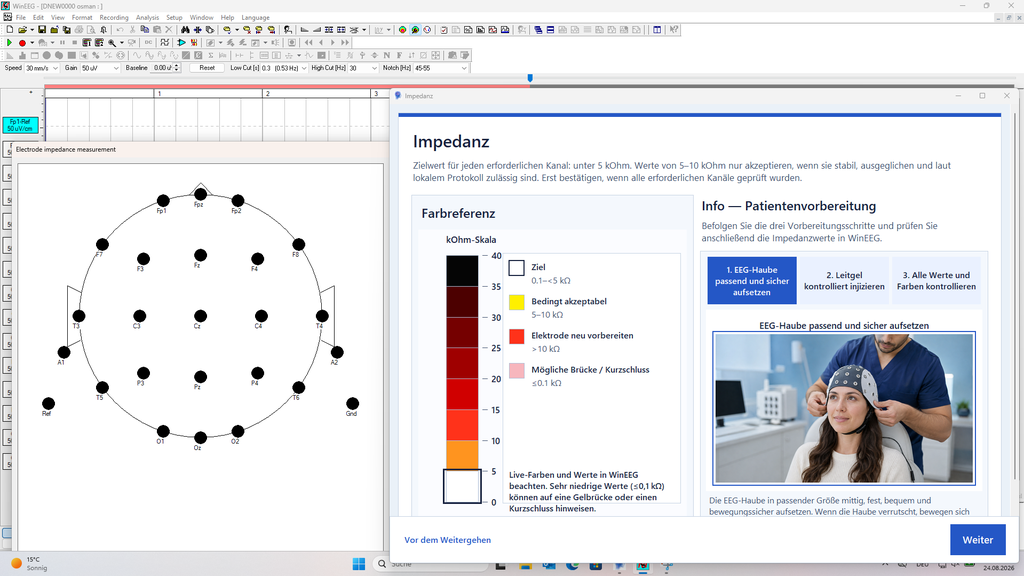Click the Gnd electrode dot

click(352, 404)
